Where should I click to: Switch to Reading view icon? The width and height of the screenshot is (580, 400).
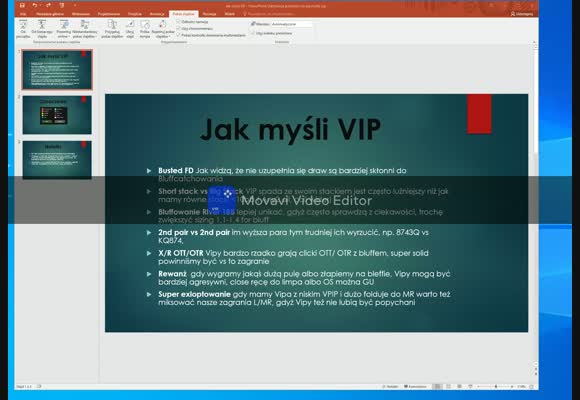(459, 386)
